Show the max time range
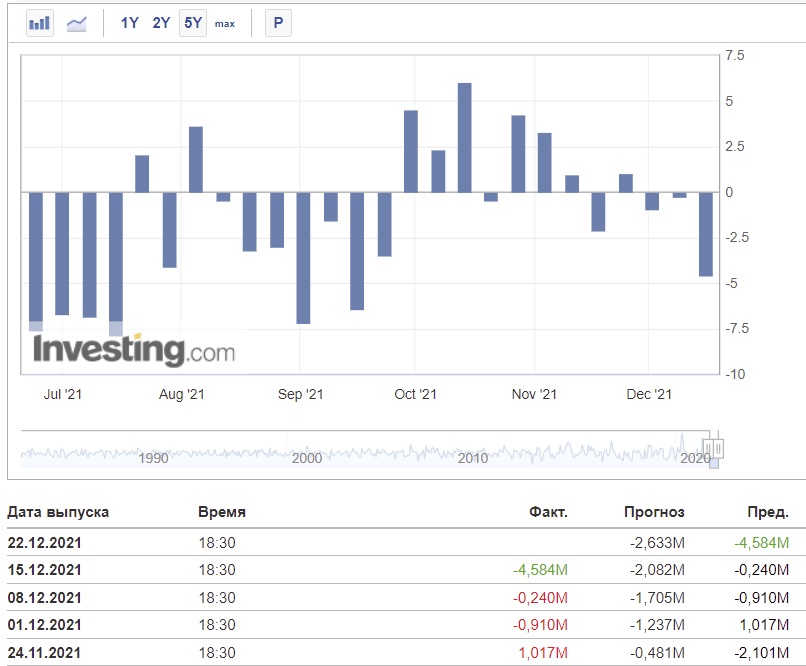The image size is (806, 666). 225,23
